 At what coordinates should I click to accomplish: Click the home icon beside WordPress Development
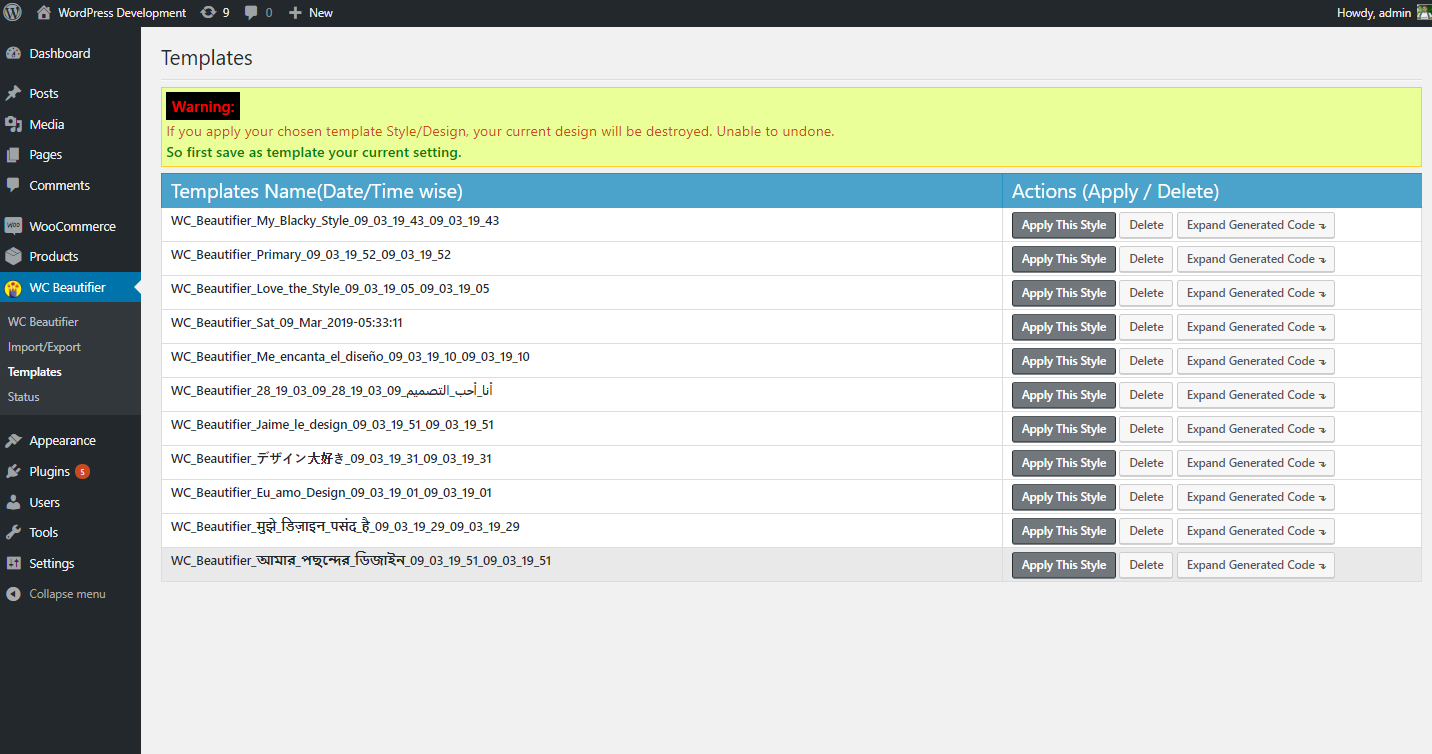pyautogui.click(x=44, y=13)
